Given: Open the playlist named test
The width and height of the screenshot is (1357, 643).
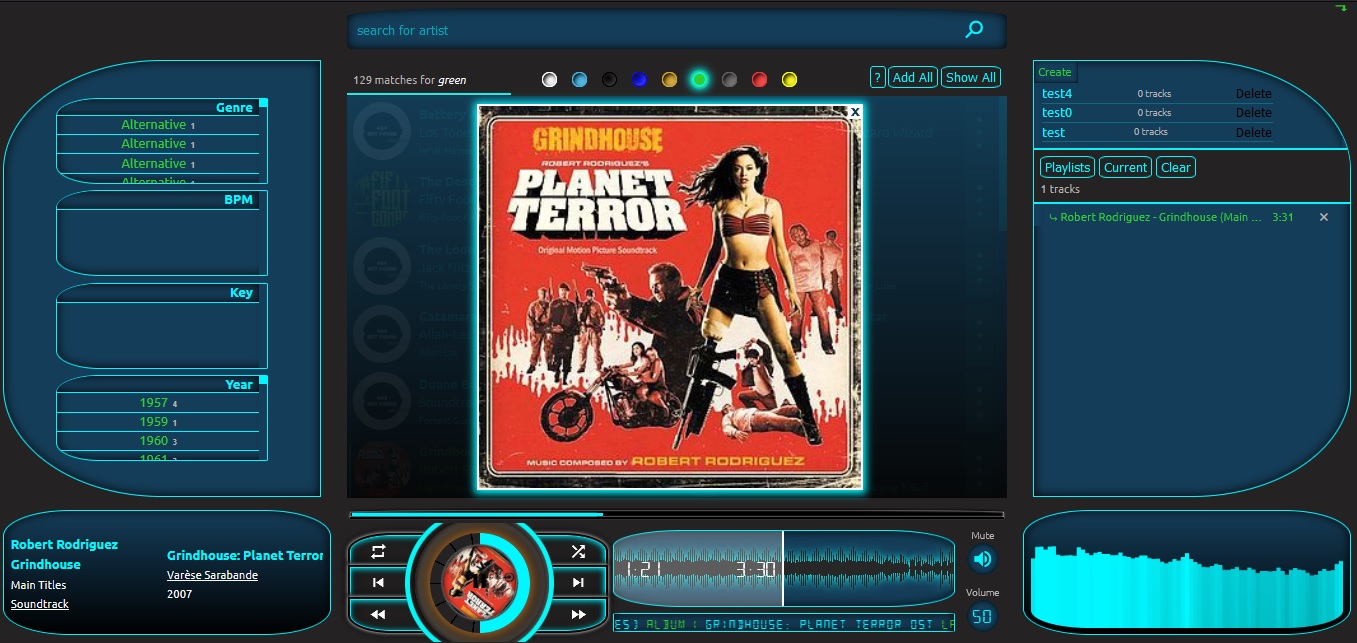Looking at the screenshot, I should (1053, 132).
